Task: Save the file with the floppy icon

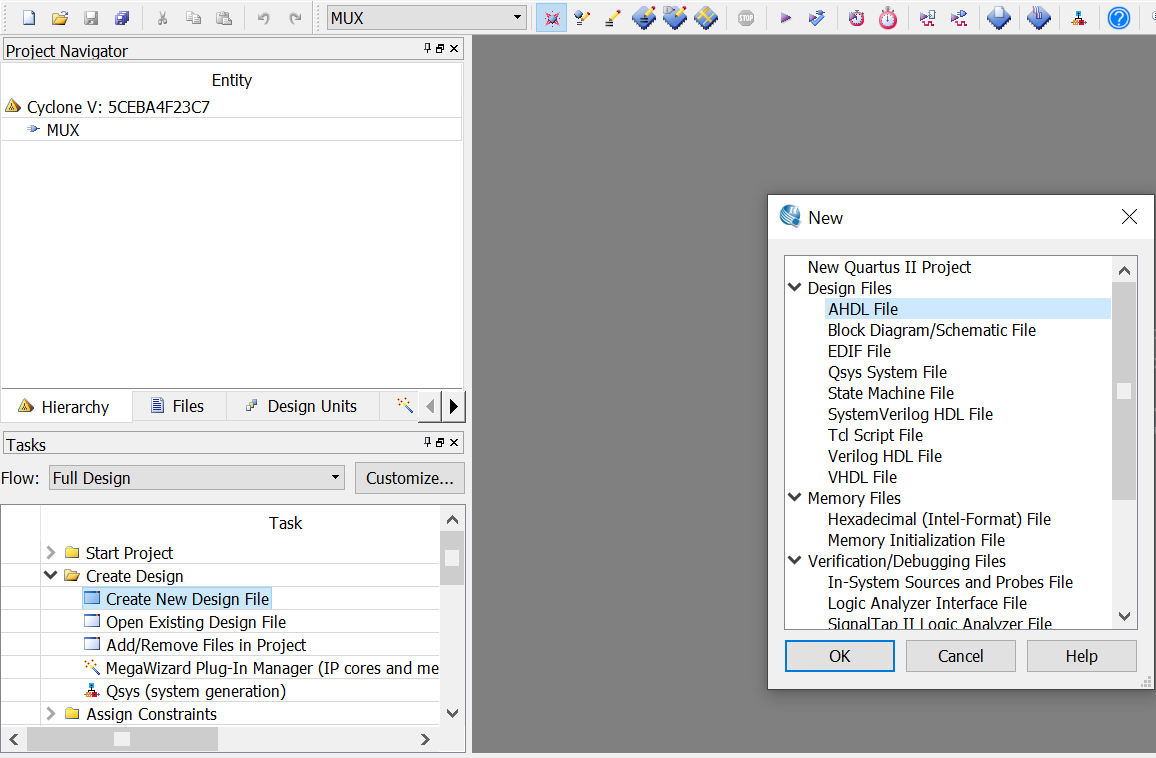Action: (91, 18)
